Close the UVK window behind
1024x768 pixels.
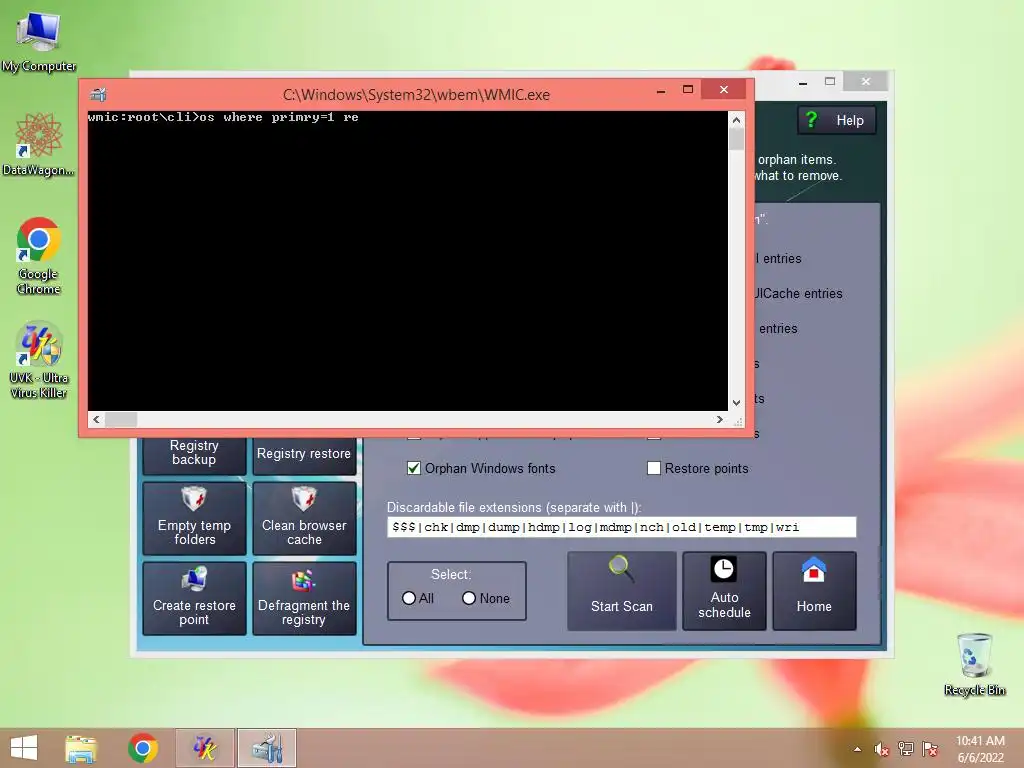(x=865, y=82)
